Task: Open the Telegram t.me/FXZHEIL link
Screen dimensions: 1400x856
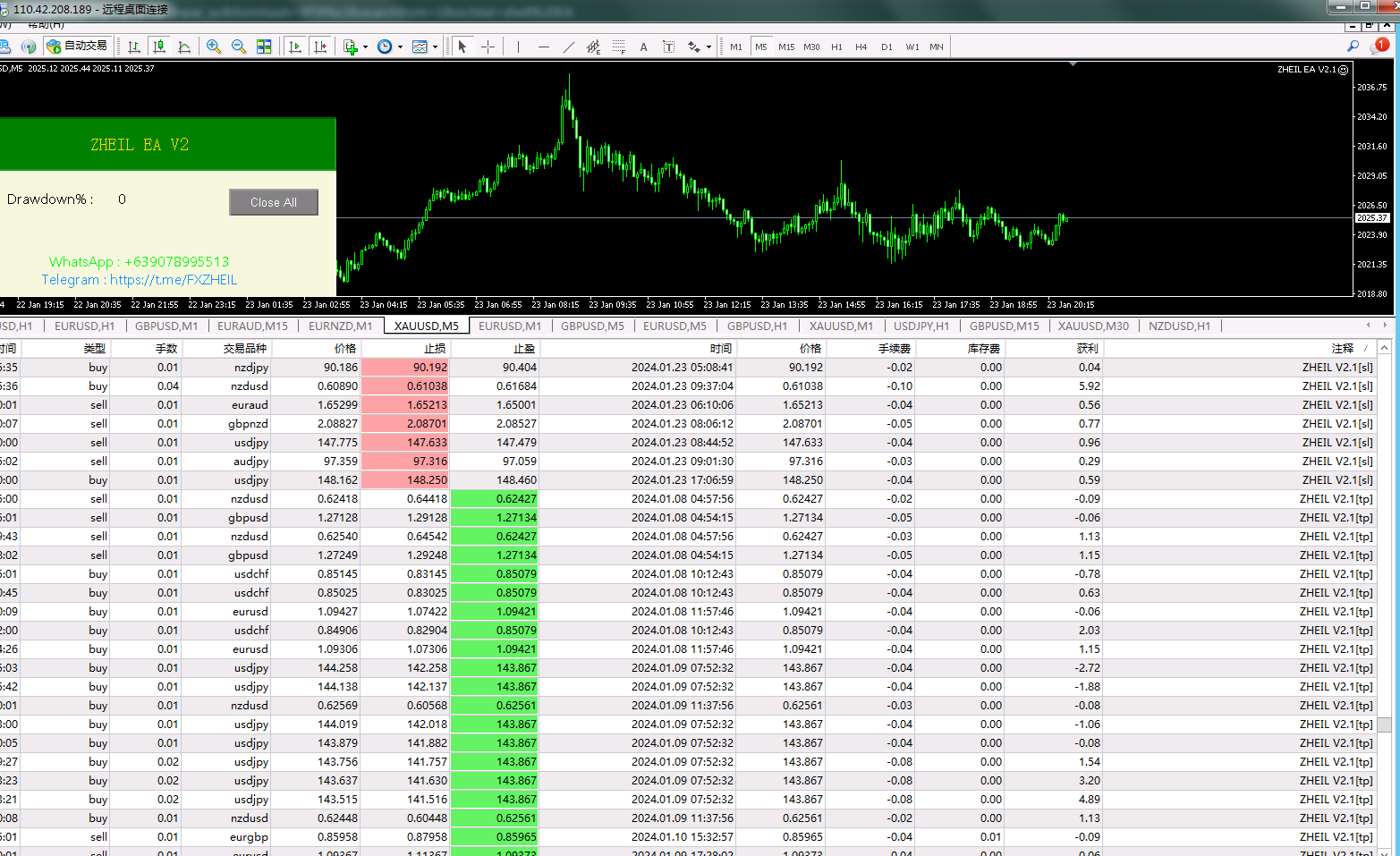Action: (x=173, y=280)
